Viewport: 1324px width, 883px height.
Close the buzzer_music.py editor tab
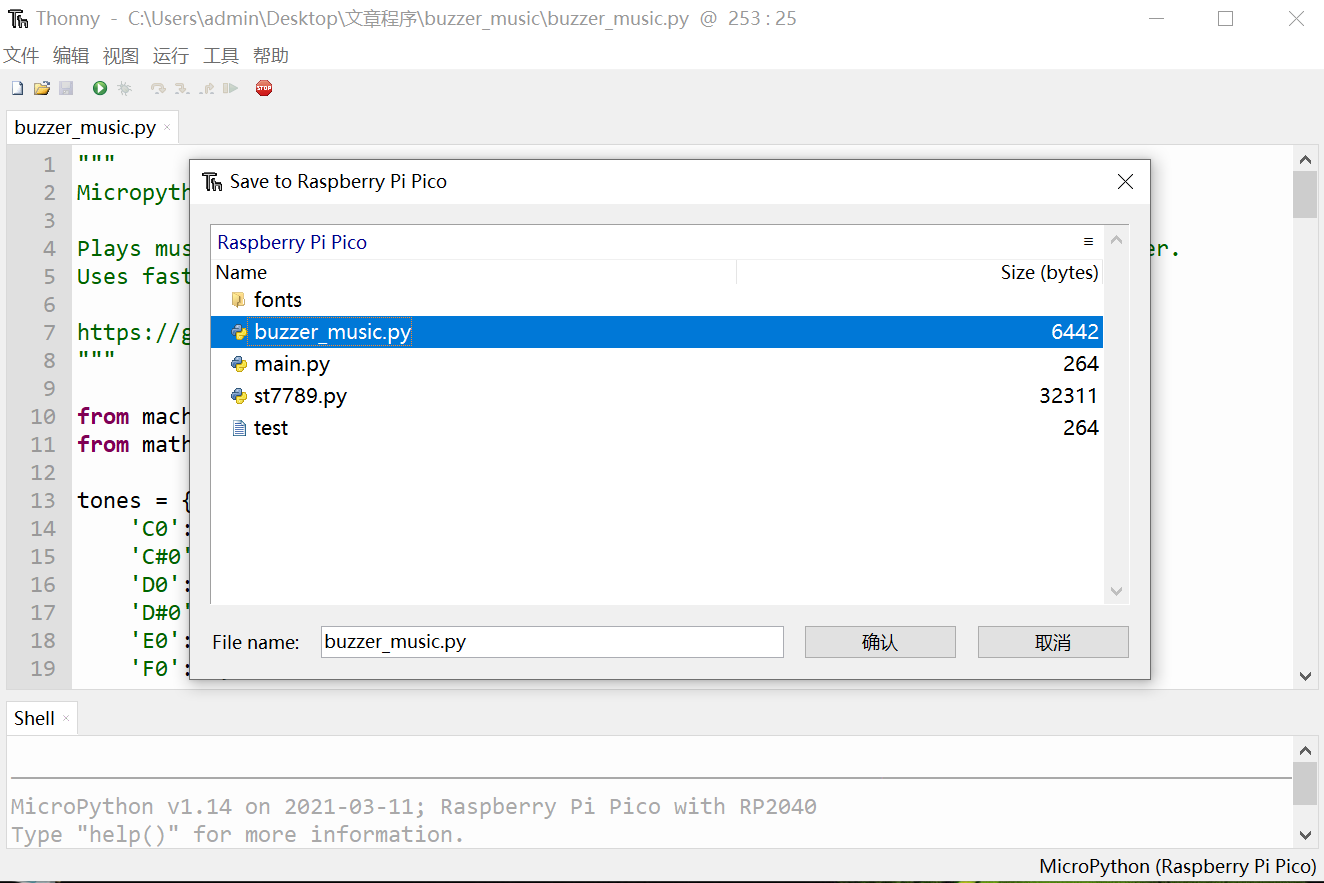click(x=167, y=128)
